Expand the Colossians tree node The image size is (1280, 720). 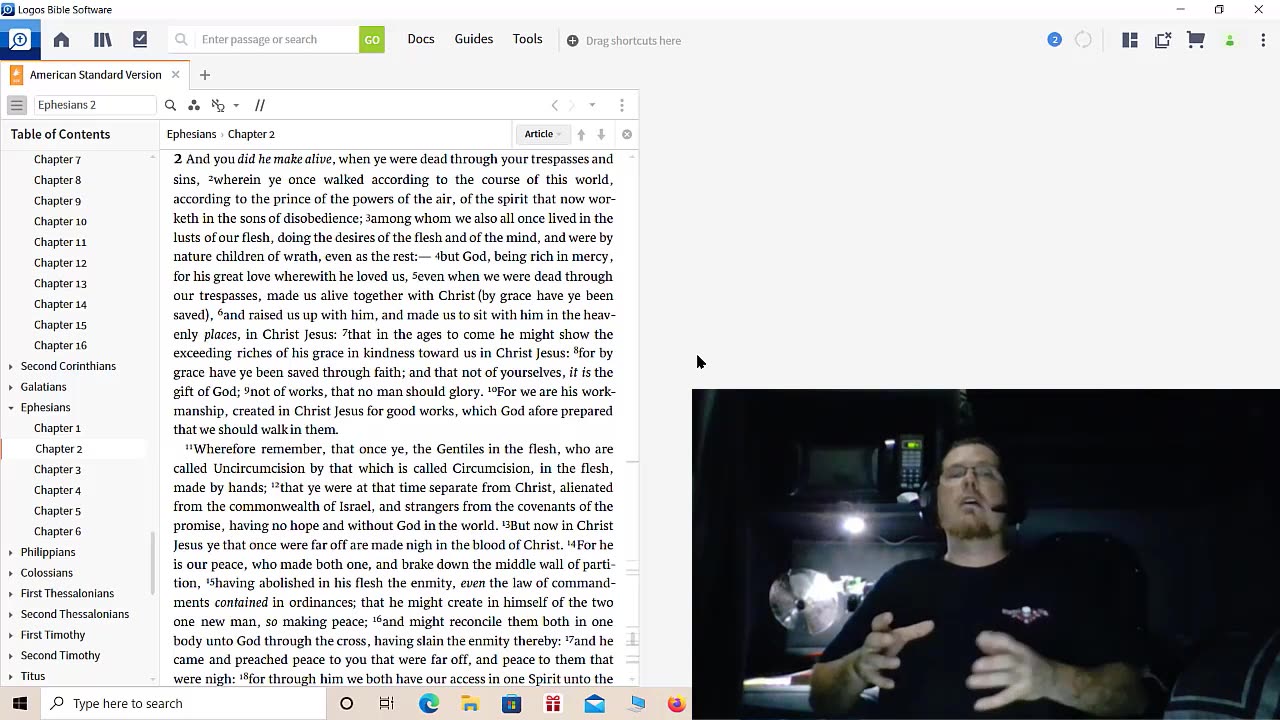[11, 573]
